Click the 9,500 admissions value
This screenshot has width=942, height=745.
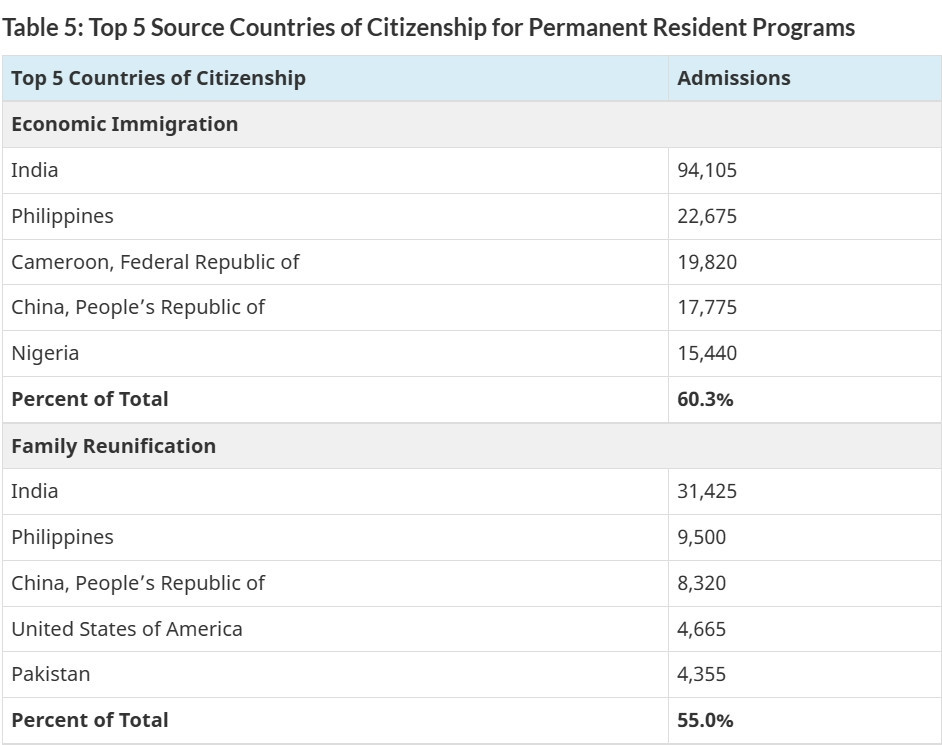tap(702, 537)
